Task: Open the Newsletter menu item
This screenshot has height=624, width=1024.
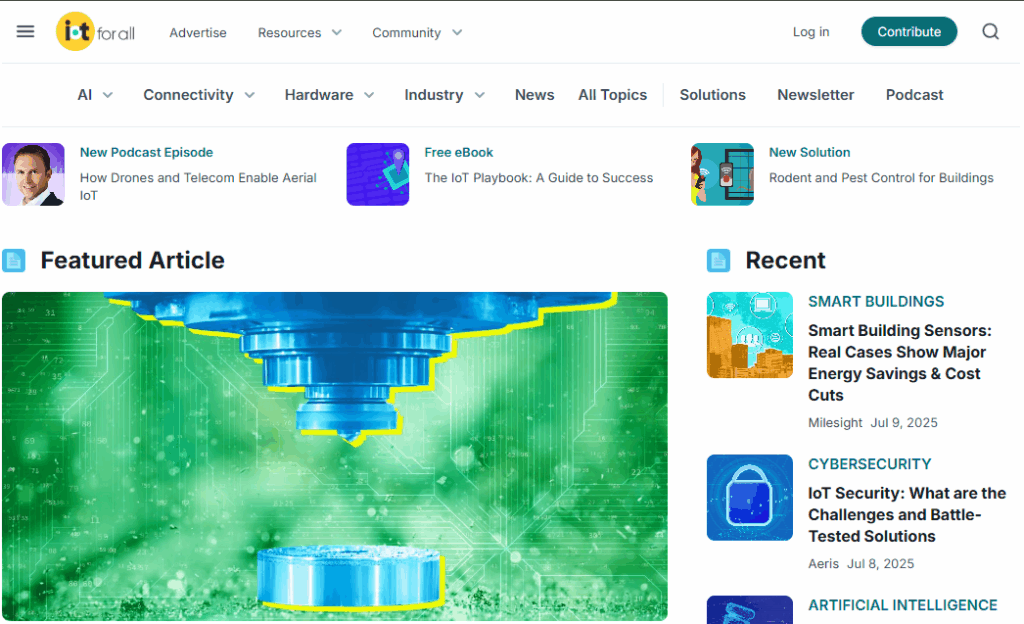Action: point(816,95)
